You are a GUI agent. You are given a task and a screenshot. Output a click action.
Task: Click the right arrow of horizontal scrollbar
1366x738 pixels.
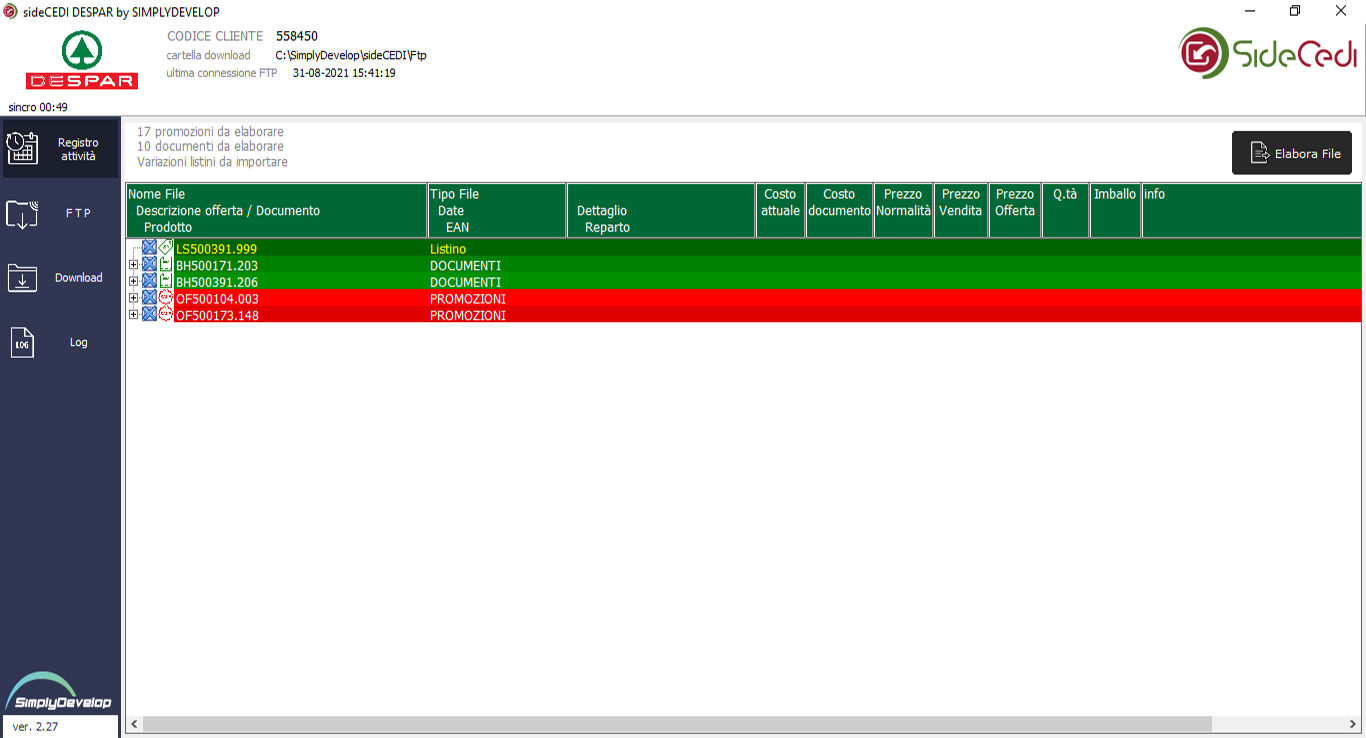[1354, 723]
